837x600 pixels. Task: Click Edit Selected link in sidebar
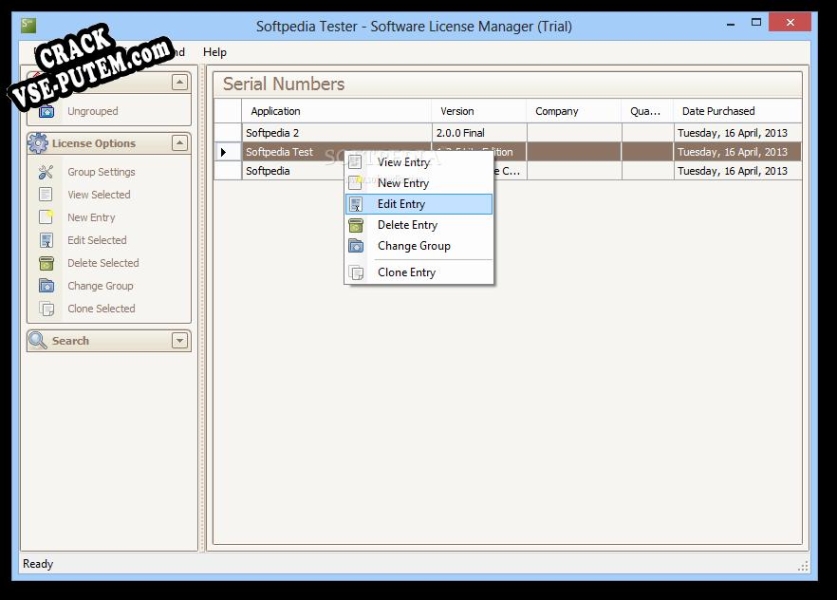97,240
